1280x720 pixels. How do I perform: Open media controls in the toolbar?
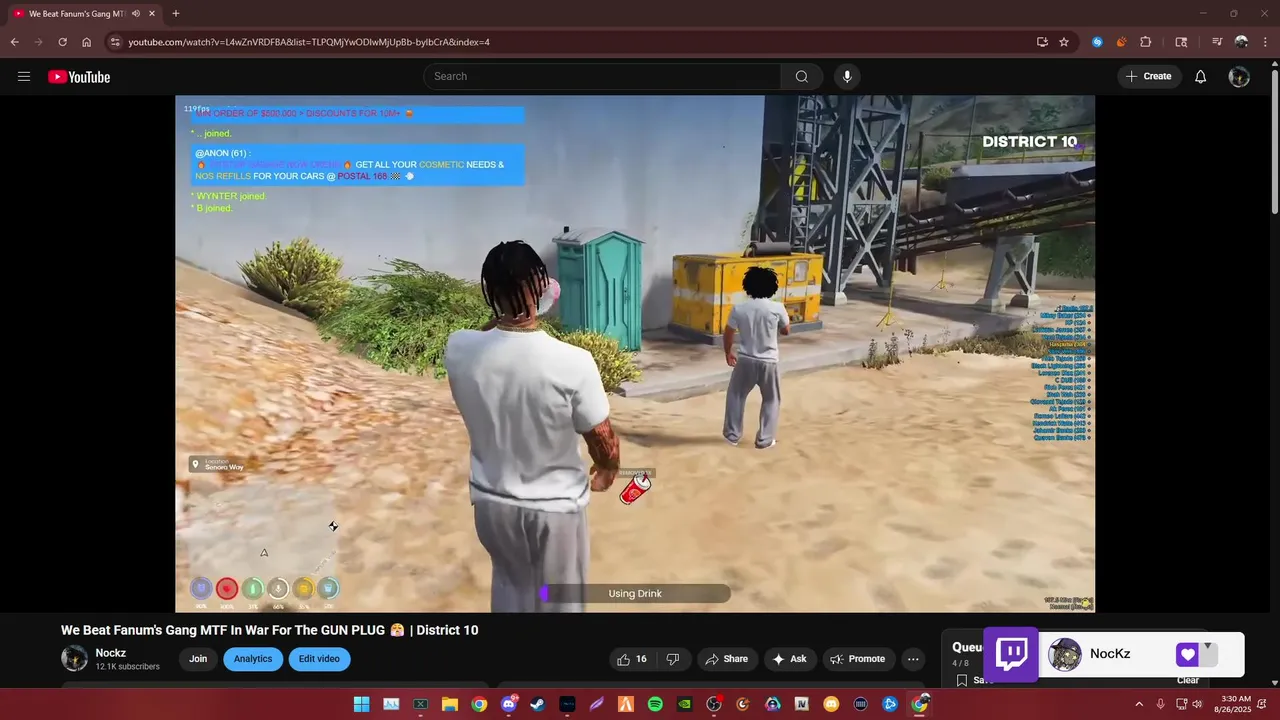click(1217, 42)
